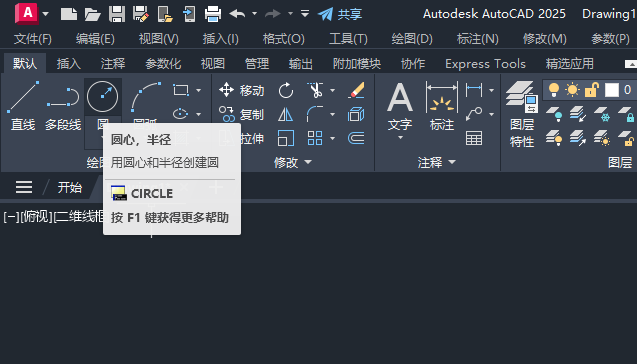This screenshot has width=637, height=364.
Task: Click the 复制 copy button
Action: (241, 115)
